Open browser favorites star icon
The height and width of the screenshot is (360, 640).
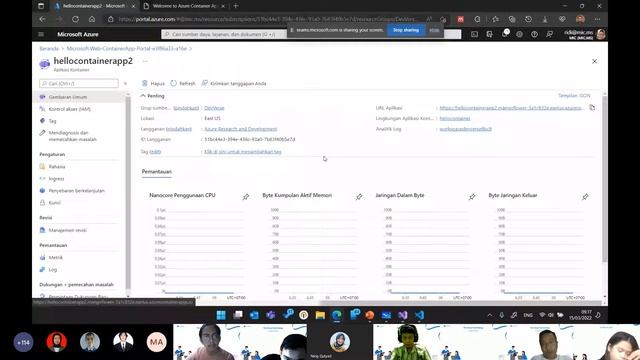[495, 19]
